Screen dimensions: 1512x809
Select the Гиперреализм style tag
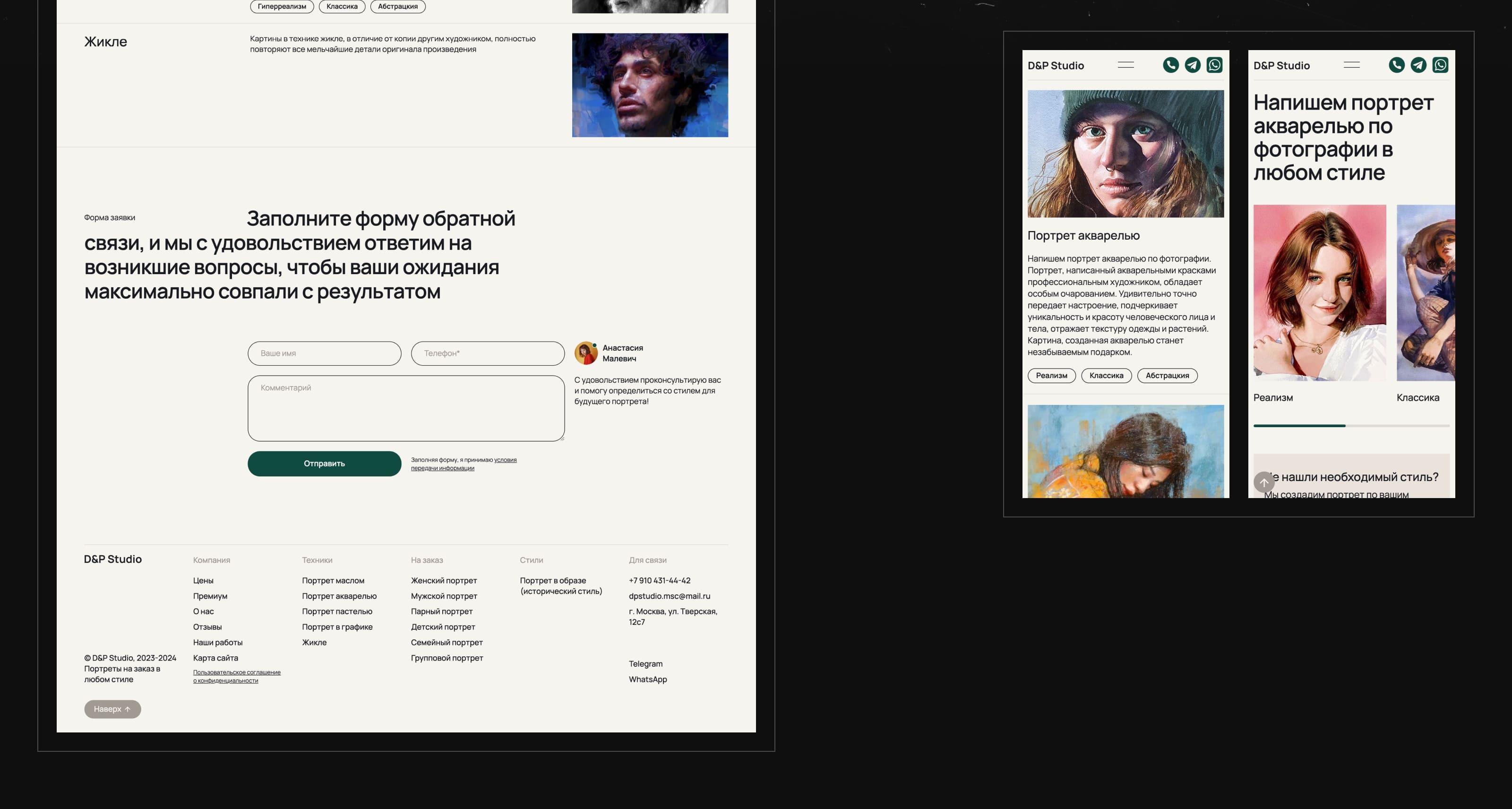pos(282,7)
